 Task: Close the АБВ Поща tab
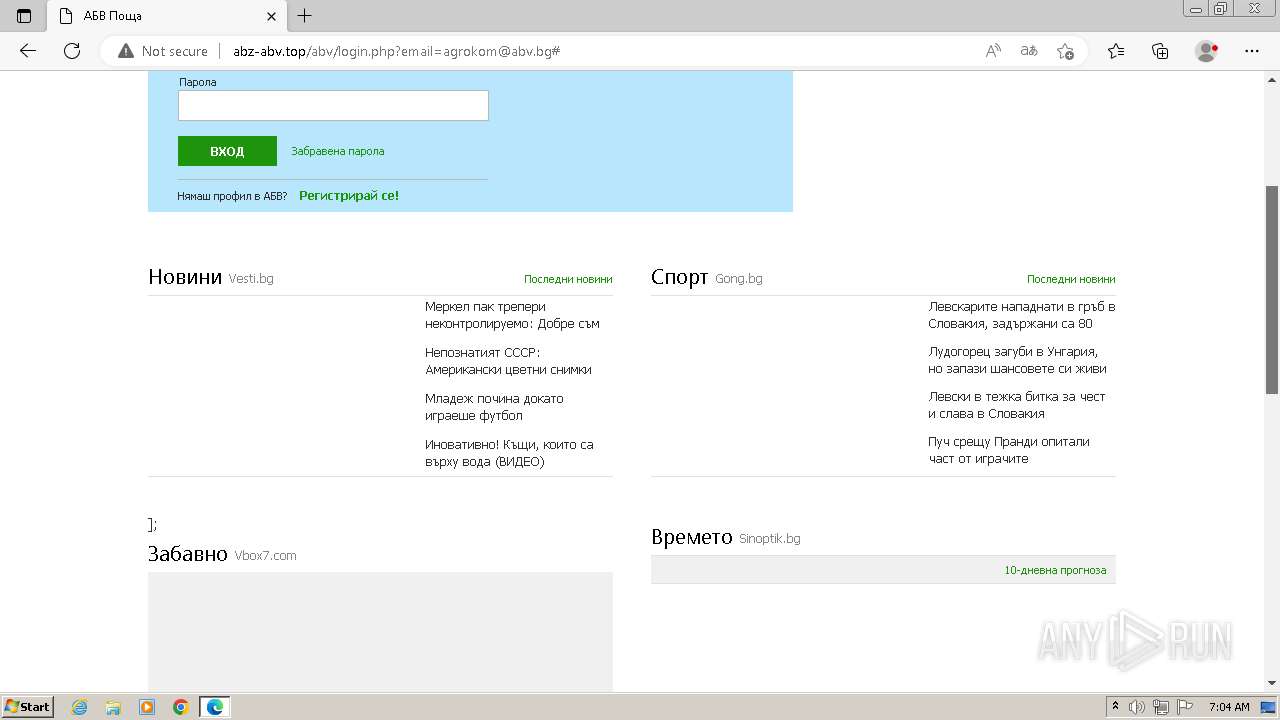(x=272, y=16)
